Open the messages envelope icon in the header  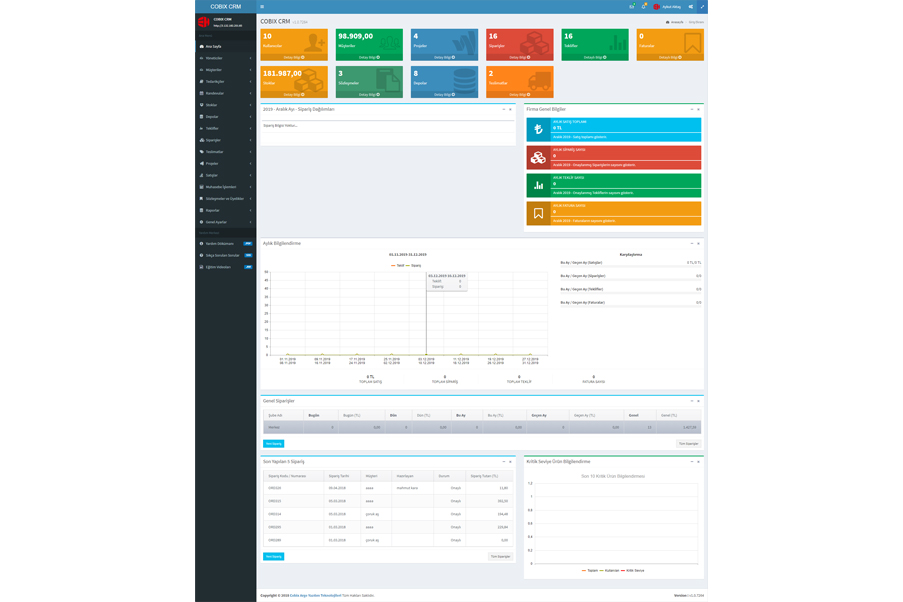pos(632,7)
